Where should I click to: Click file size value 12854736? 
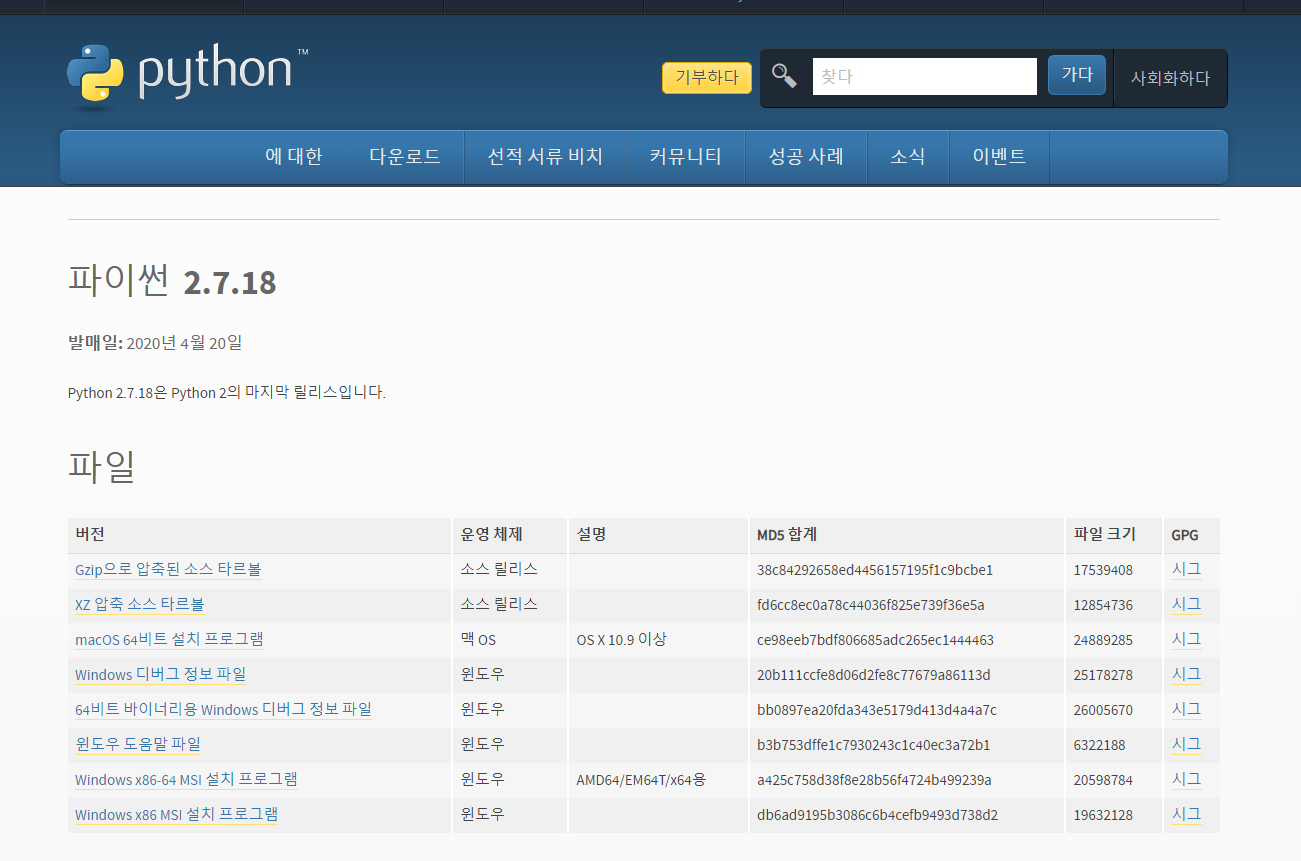tap(1103, 606)
